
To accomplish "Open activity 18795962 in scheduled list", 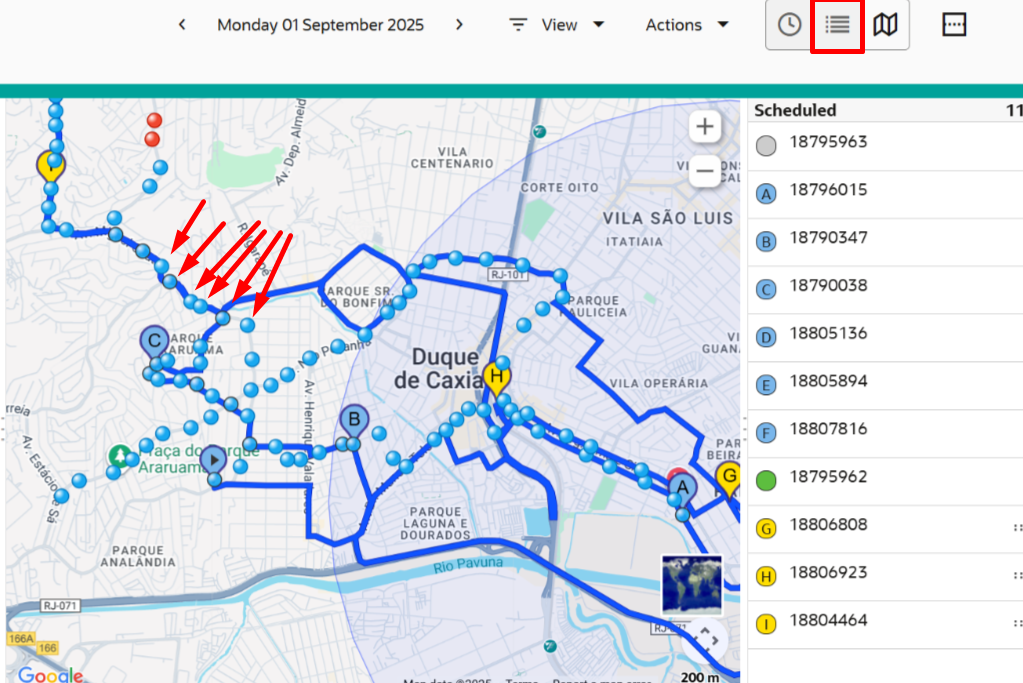I will 885,481.
